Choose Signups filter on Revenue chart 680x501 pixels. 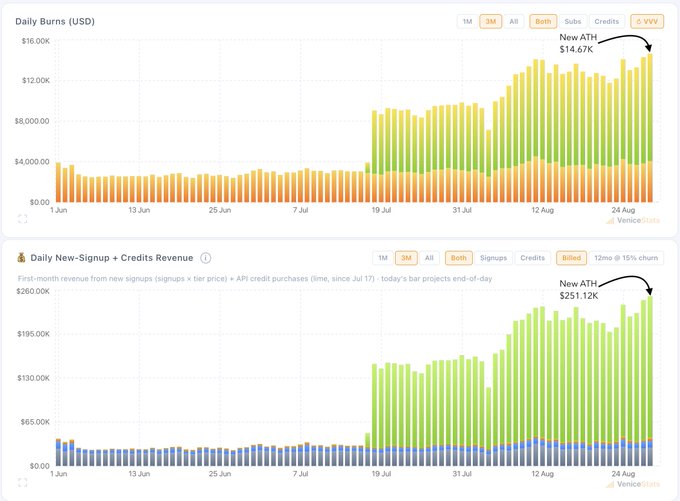pyautogui.click(x=494, y=258)
